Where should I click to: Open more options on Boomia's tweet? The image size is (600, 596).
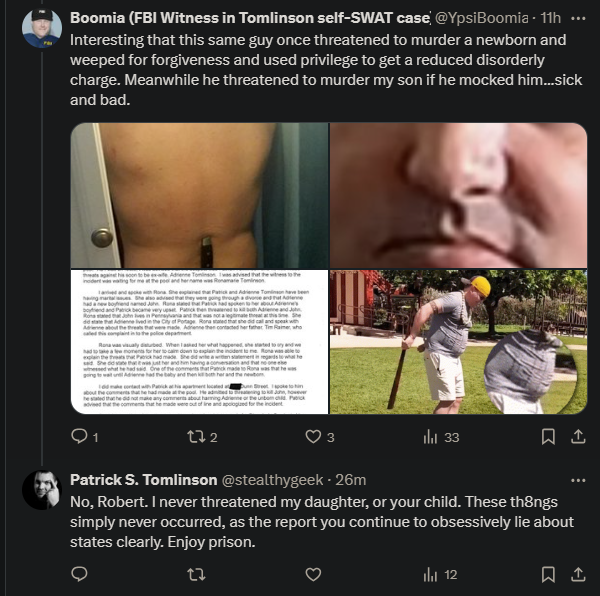578,18
